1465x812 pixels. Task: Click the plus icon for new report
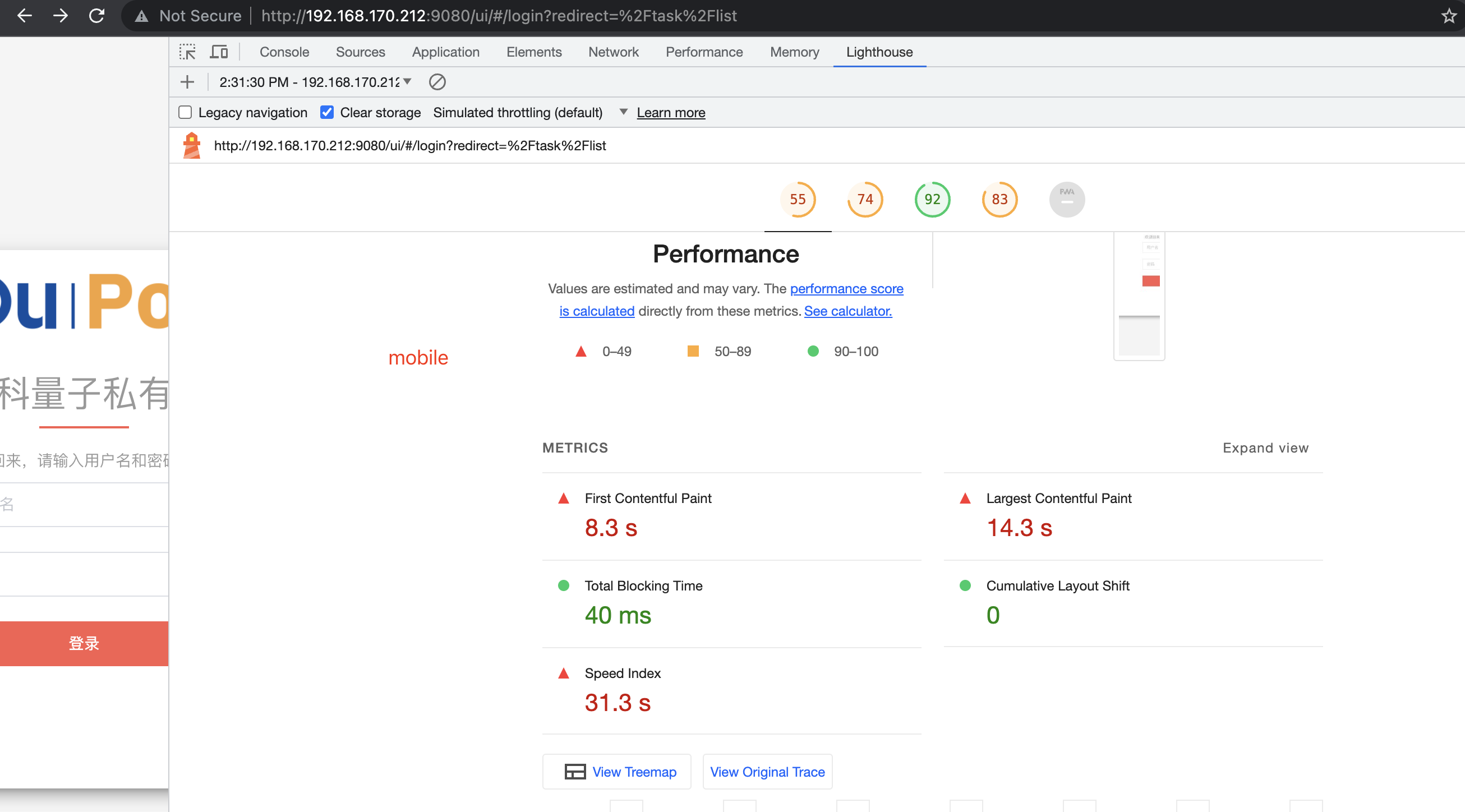(187, 82)
